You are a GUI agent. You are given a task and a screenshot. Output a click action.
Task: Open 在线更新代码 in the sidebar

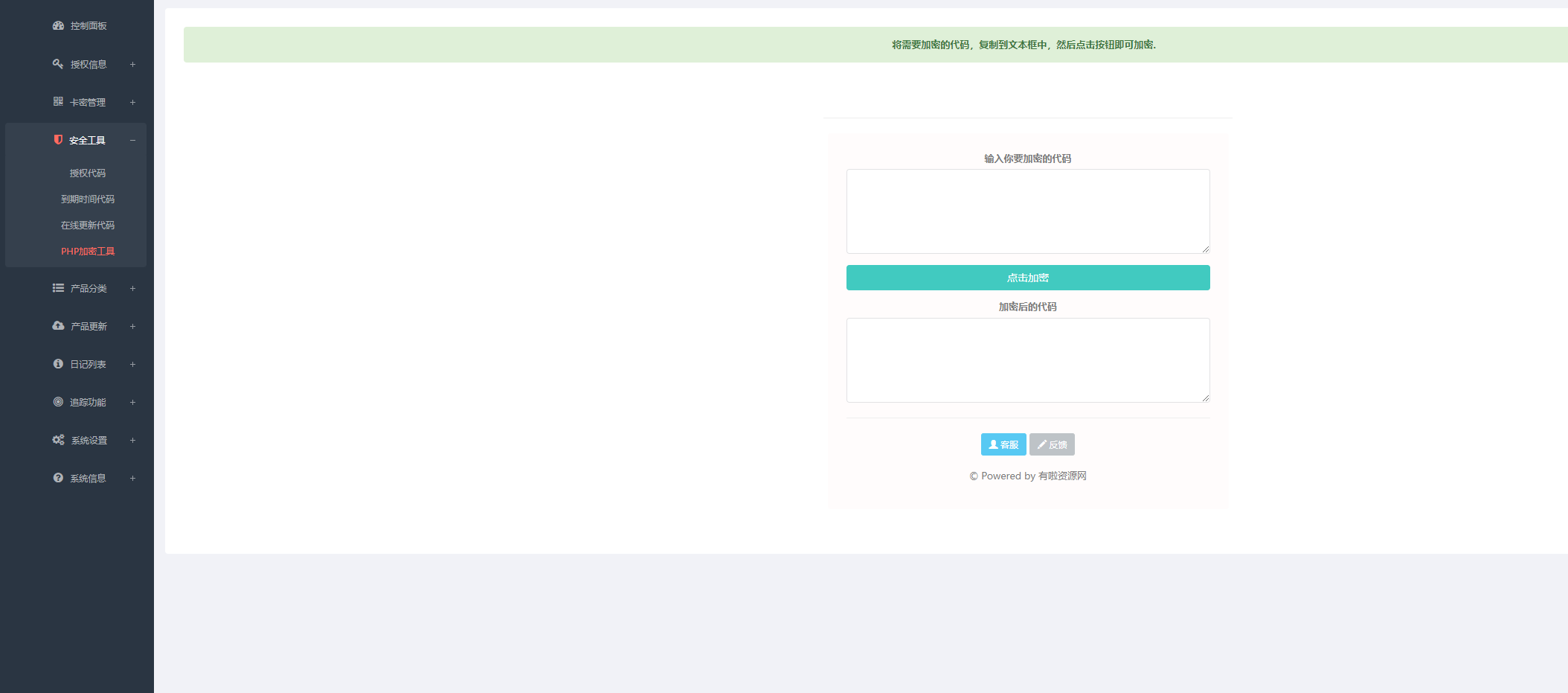(88, 225)
